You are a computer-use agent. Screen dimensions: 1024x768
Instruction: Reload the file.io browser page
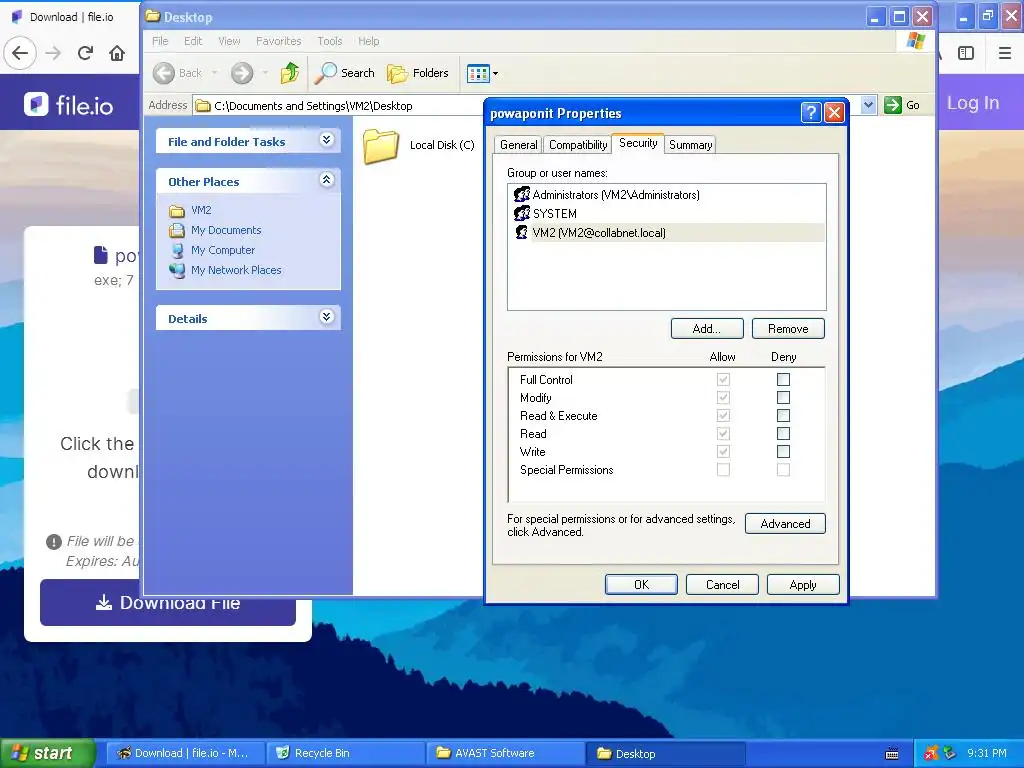click(x=85, y=53)
